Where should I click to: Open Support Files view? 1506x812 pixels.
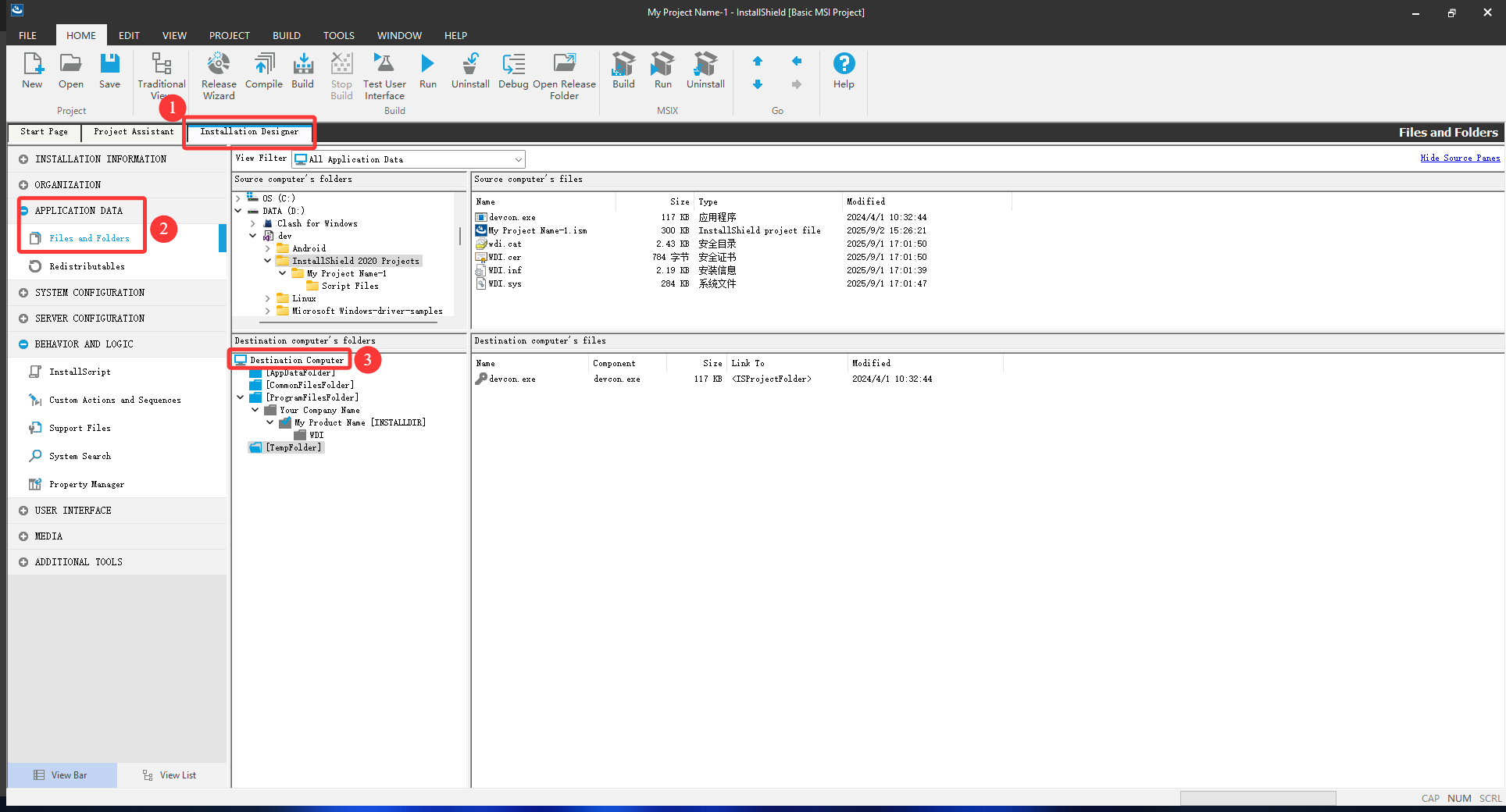(80, 428)
